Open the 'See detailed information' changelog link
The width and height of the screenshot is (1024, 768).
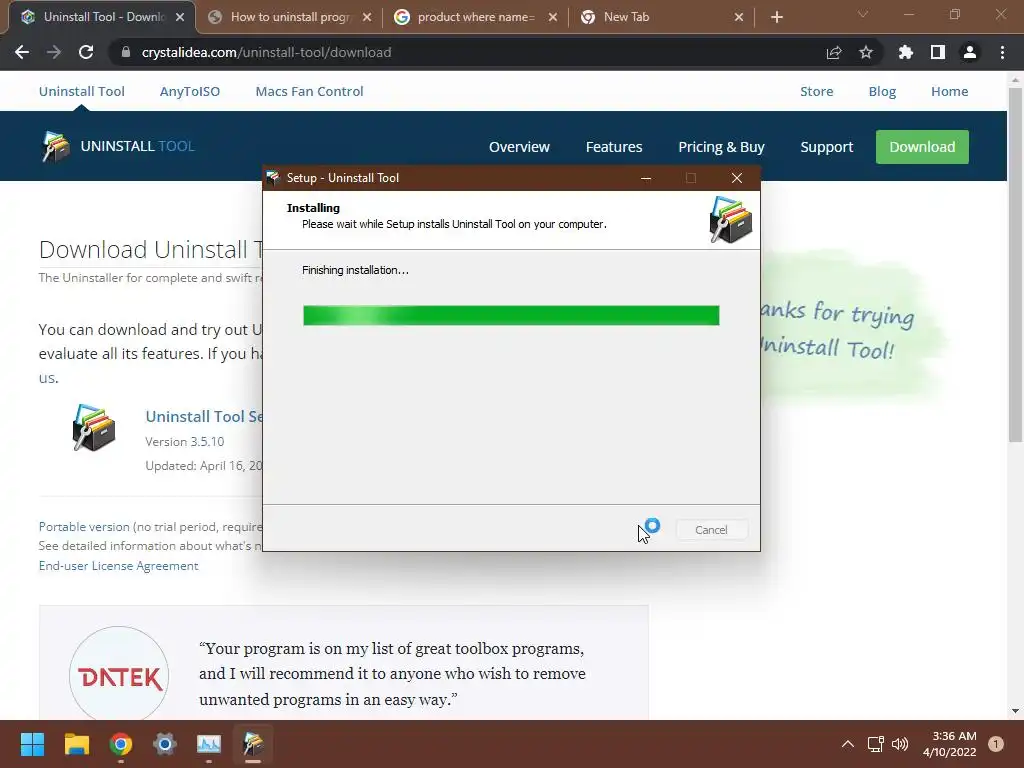(x=150, y=546)
